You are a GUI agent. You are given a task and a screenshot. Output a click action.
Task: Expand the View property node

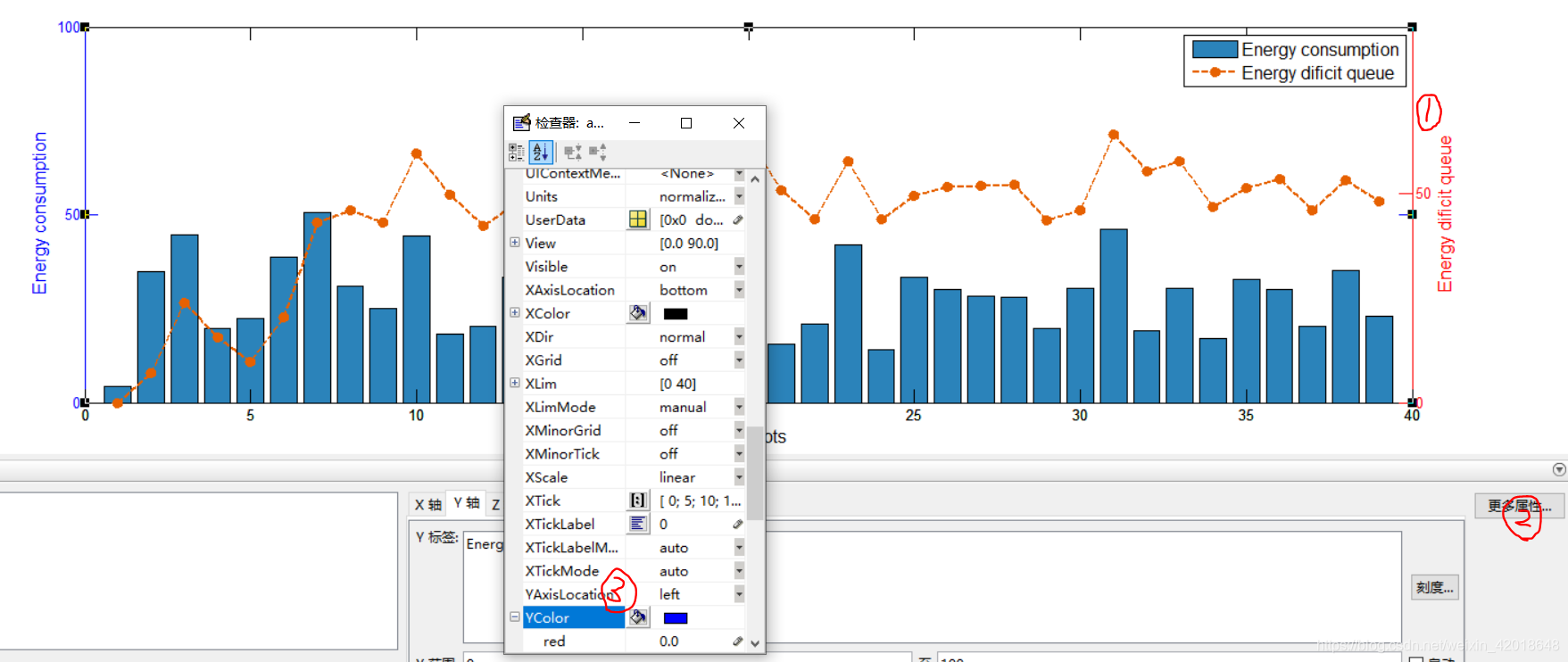pos(515,243)
